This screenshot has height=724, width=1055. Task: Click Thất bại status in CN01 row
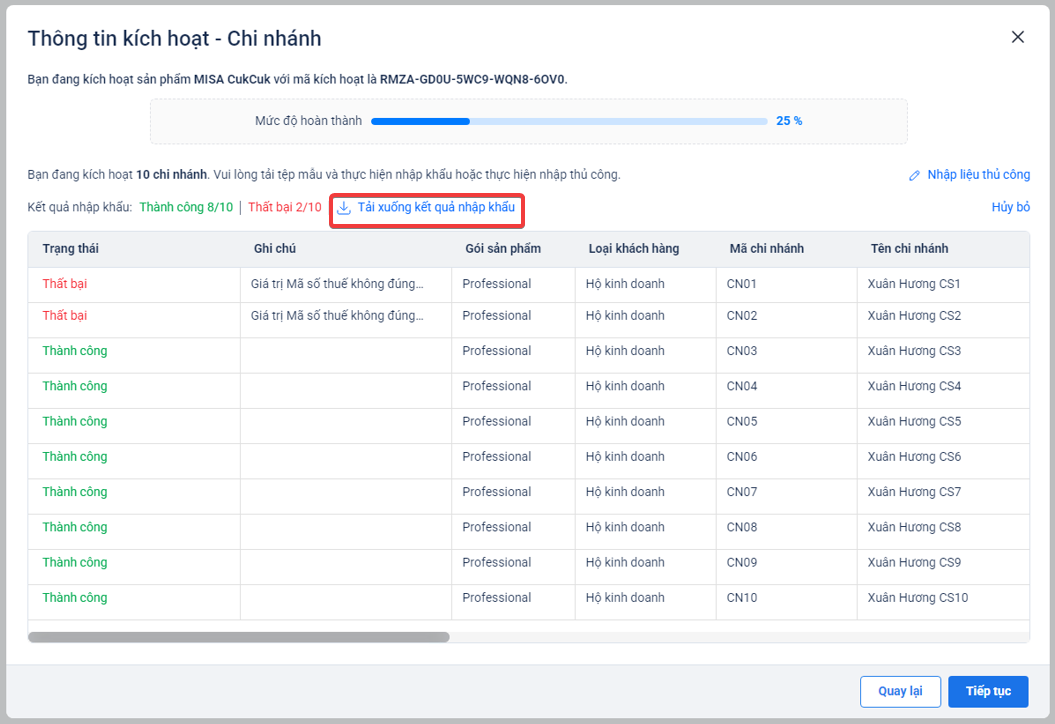click(x=65, y=284)
